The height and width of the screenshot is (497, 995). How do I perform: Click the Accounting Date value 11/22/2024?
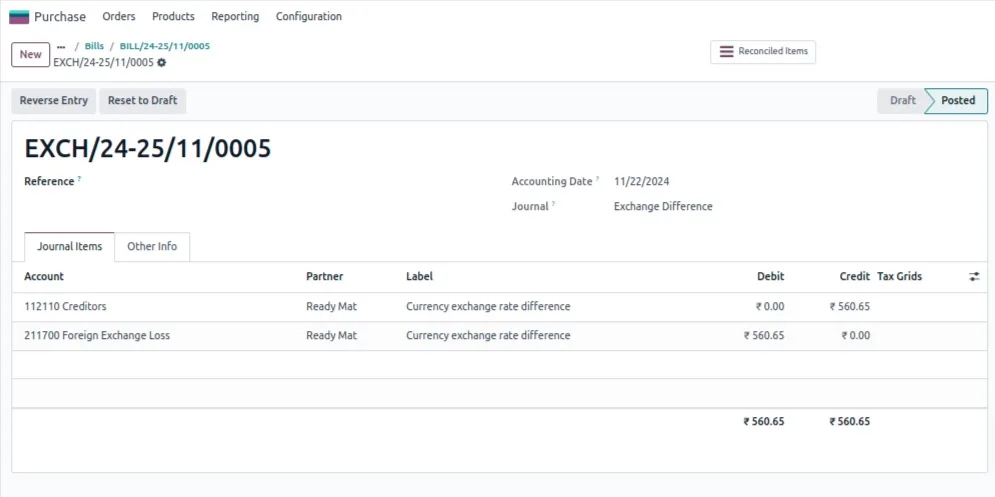pos(642,182)
